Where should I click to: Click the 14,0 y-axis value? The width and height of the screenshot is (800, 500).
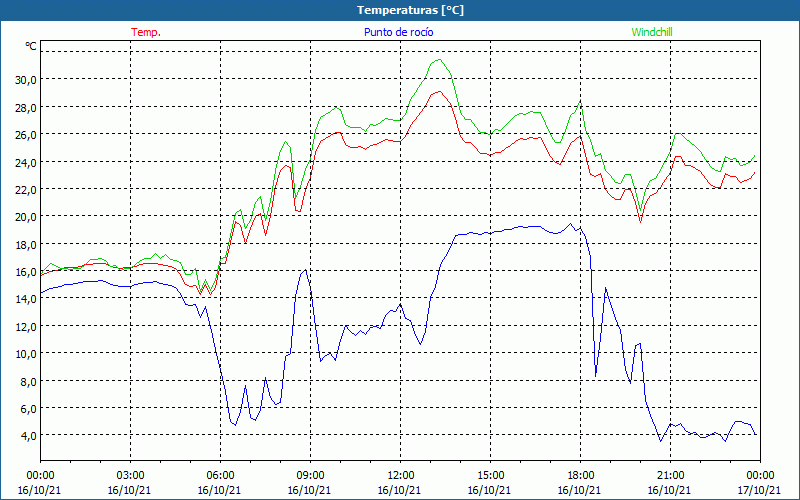click(x=26, y=299)
